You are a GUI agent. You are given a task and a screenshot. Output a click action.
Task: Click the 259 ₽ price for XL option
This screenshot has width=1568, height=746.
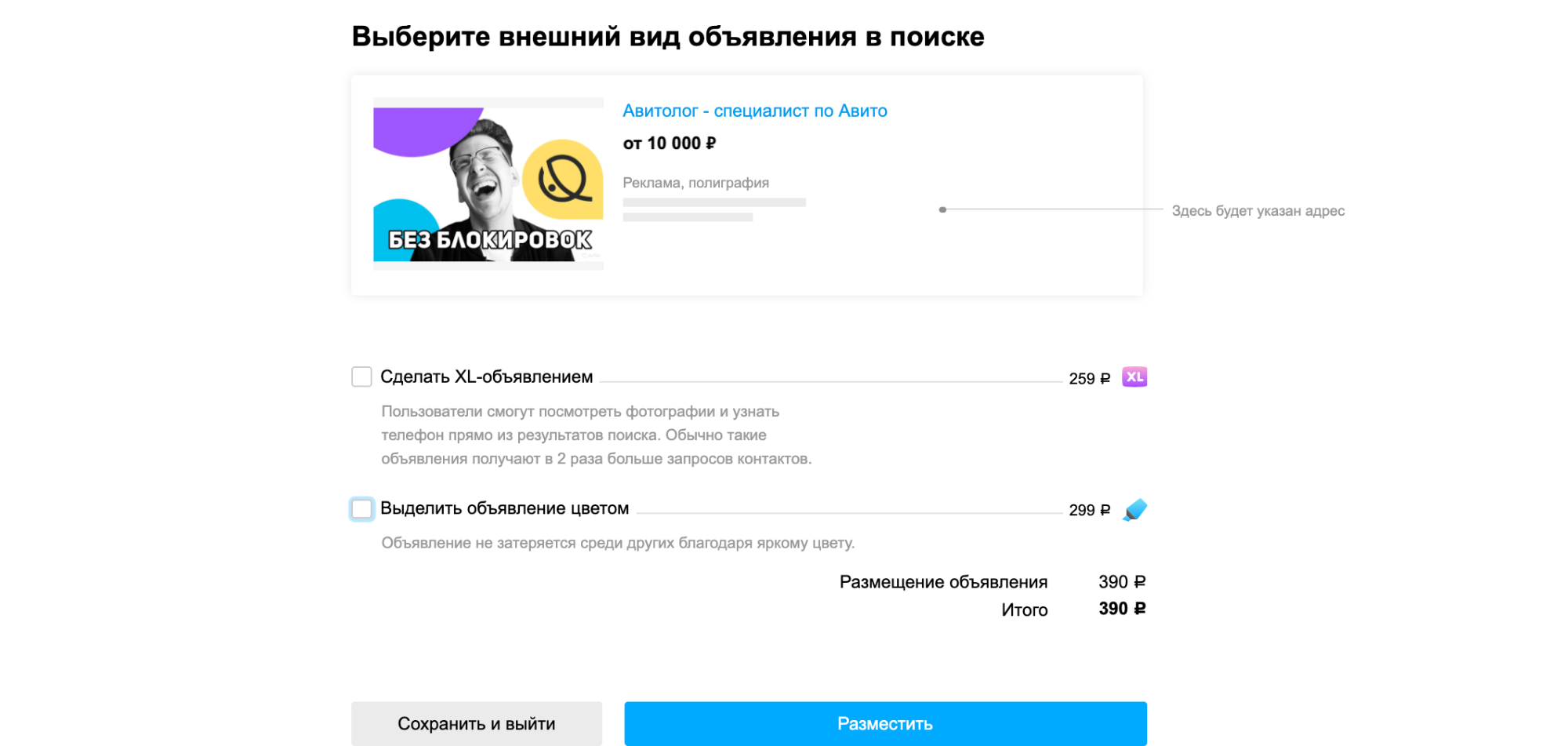tap(1090, 378)
